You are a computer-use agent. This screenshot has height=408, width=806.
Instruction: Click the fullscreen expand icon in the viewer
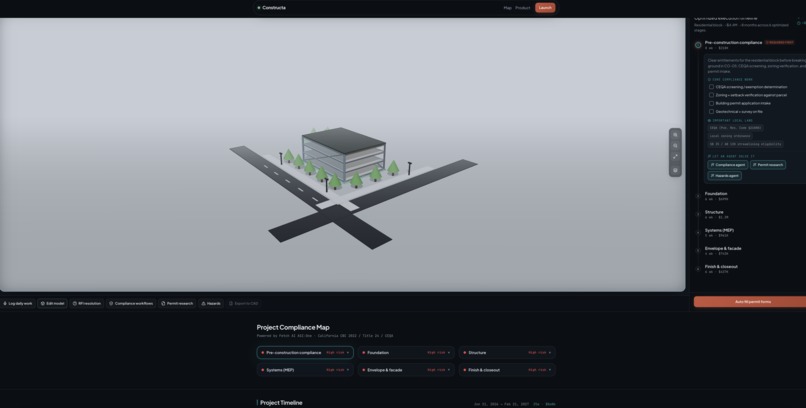pyautogui.click(x=675, y=157)
